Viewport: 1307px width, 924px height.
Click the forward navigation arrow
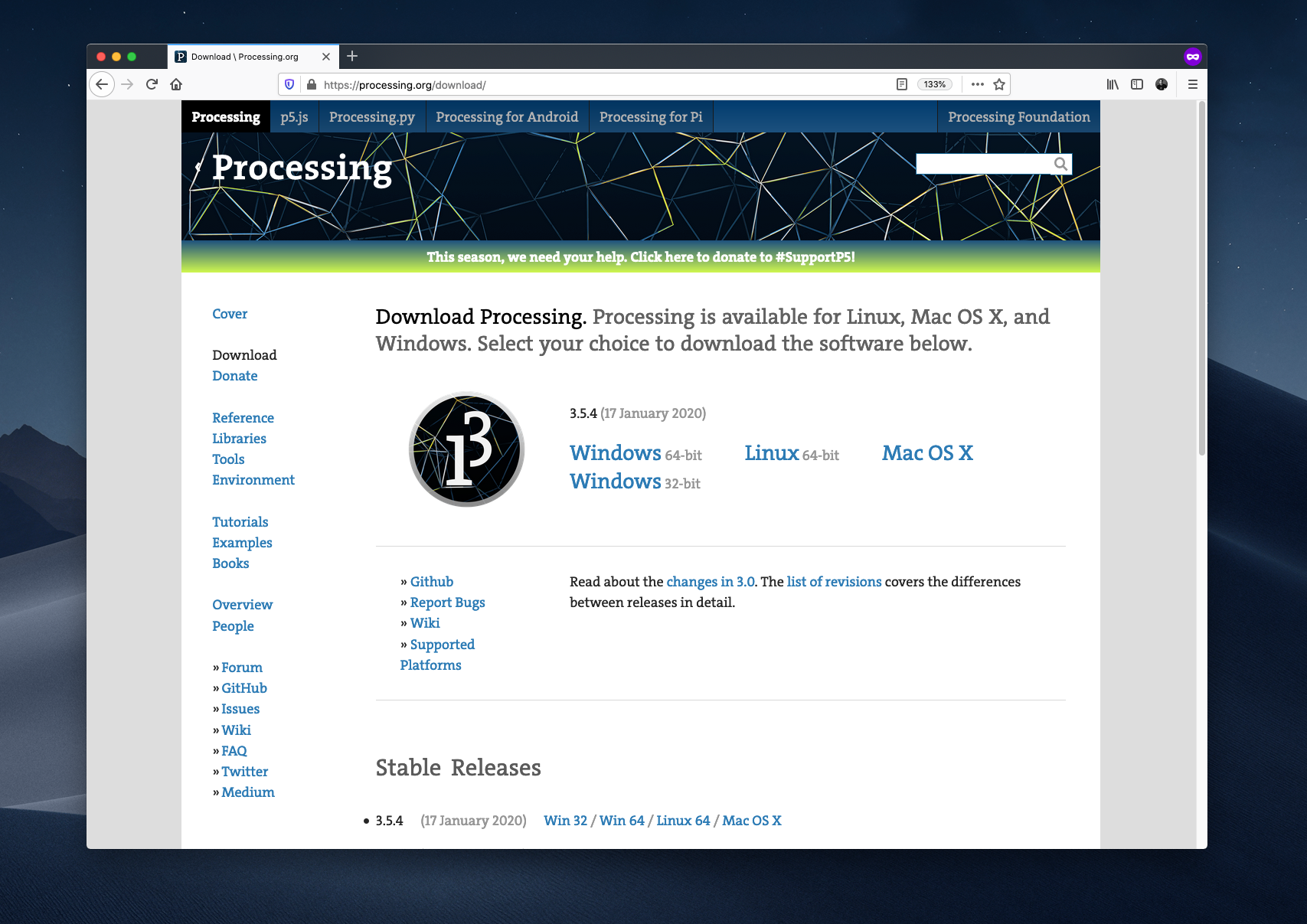pos(127,84)
